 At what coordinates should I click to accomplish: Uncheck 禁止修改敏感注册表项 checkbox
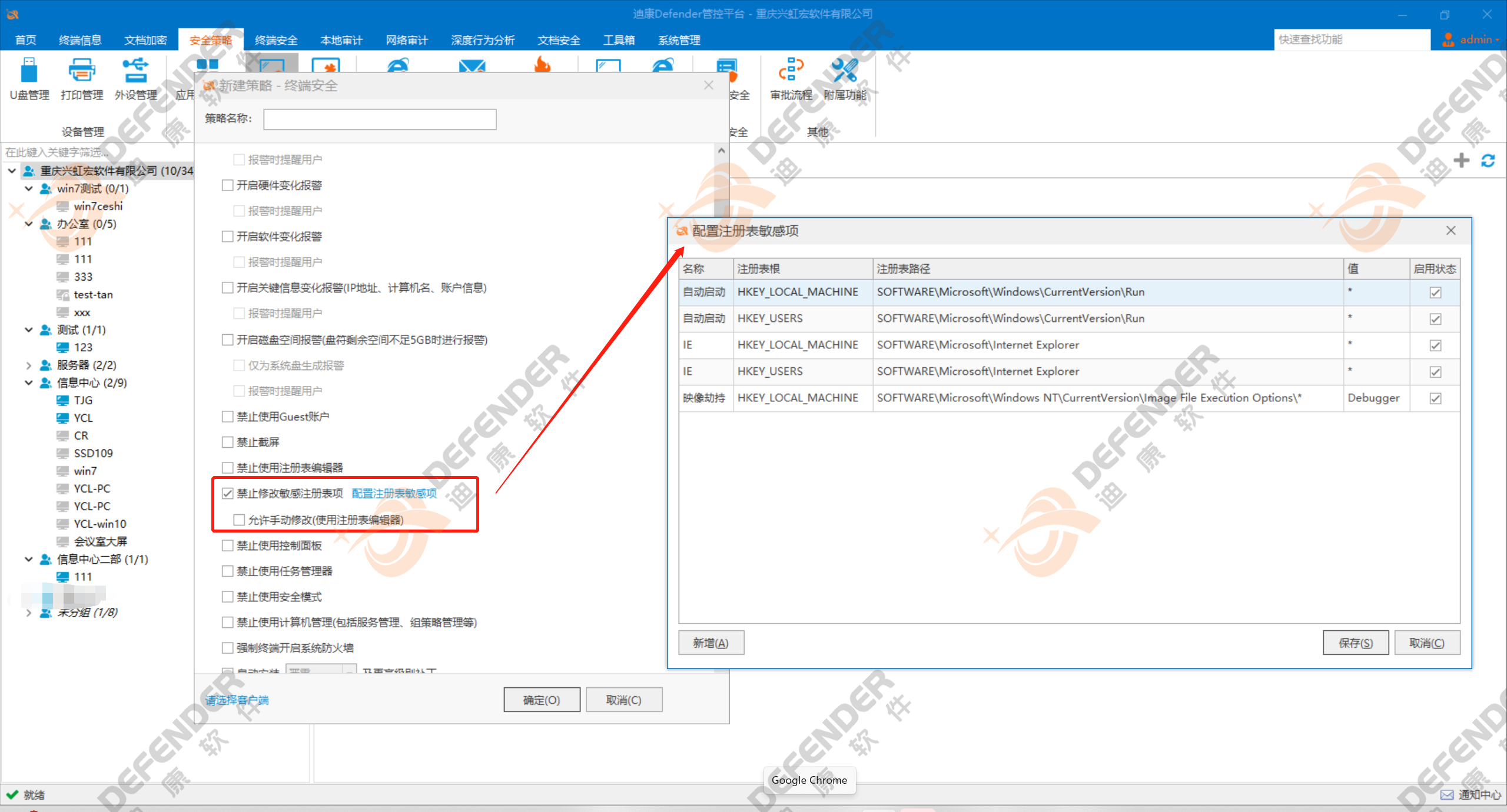[x=228, y=493]
